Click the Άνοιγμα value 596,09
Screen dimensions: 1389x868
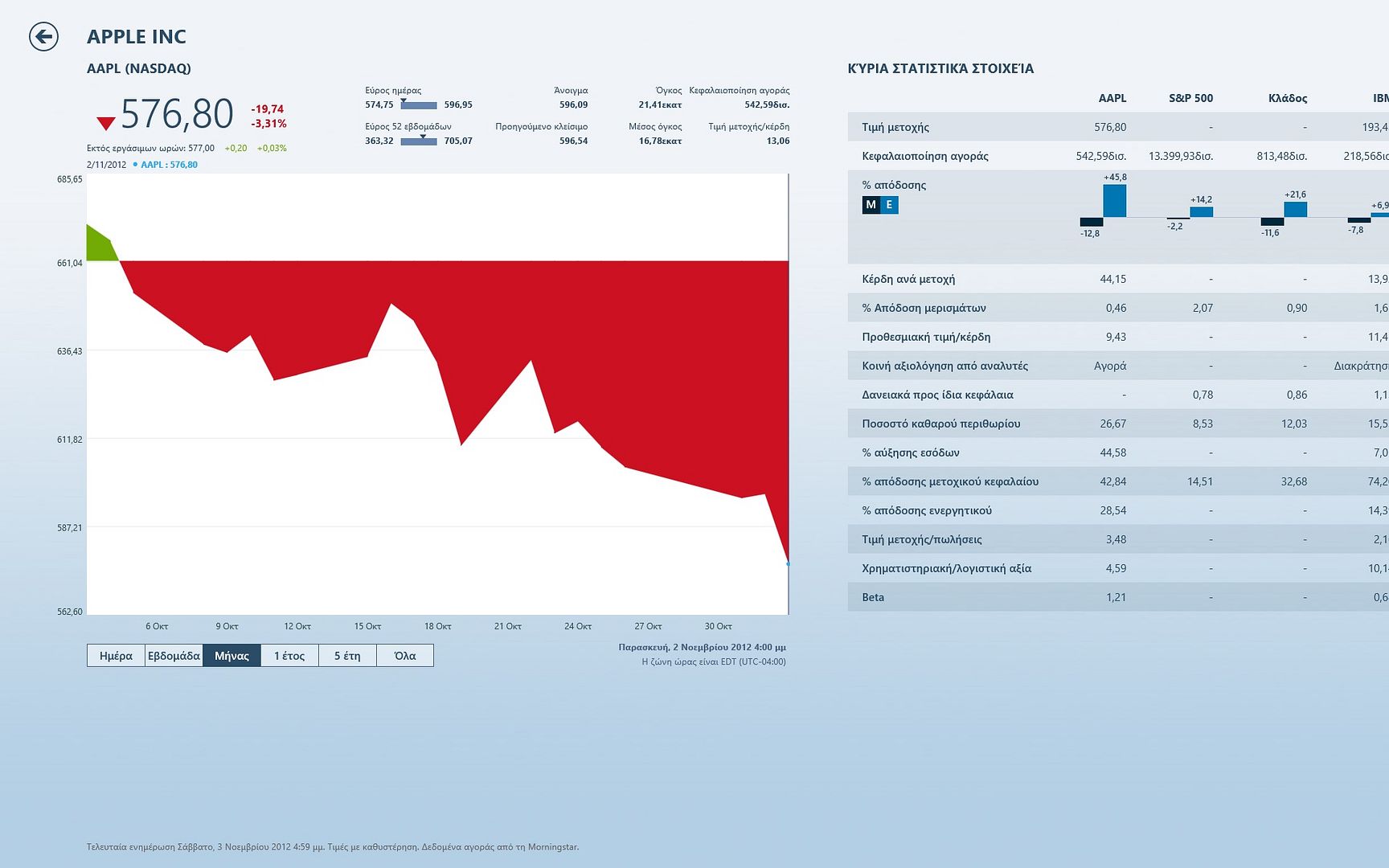[574, 104]
